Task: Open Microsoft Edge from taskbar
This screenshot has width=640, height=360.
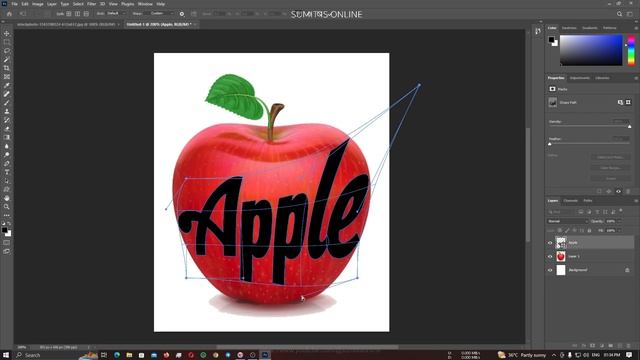Action: click(117, 355)
